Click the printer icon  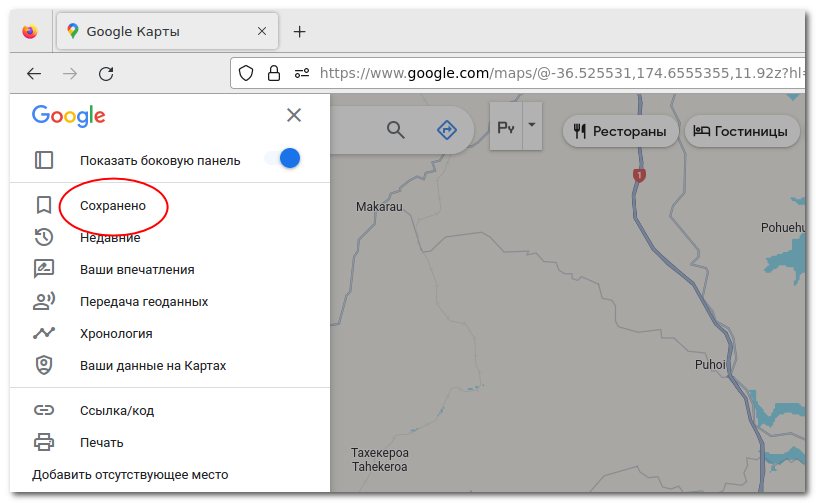click(44, 442)
